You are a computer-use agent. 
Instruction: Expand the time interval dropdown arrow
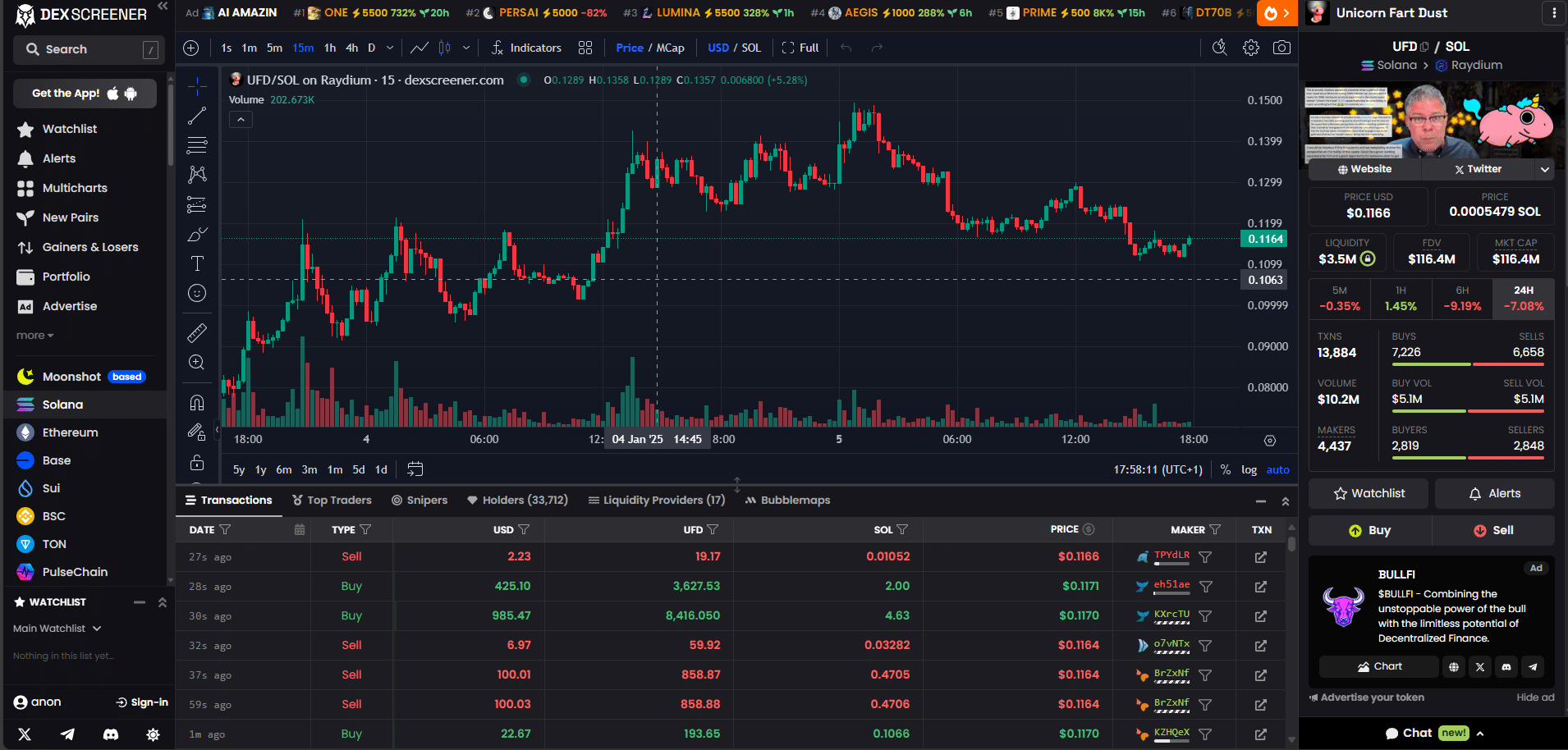[390, 48]
